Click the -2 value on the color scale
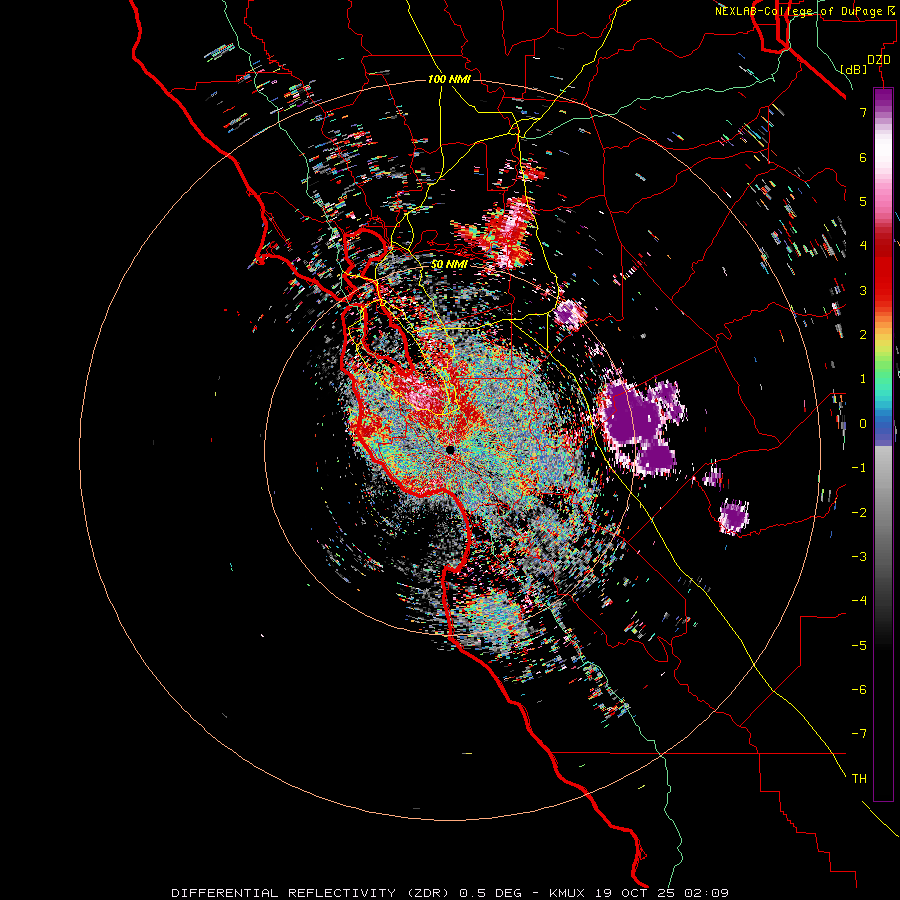900x900 pixels. [859, 512]
